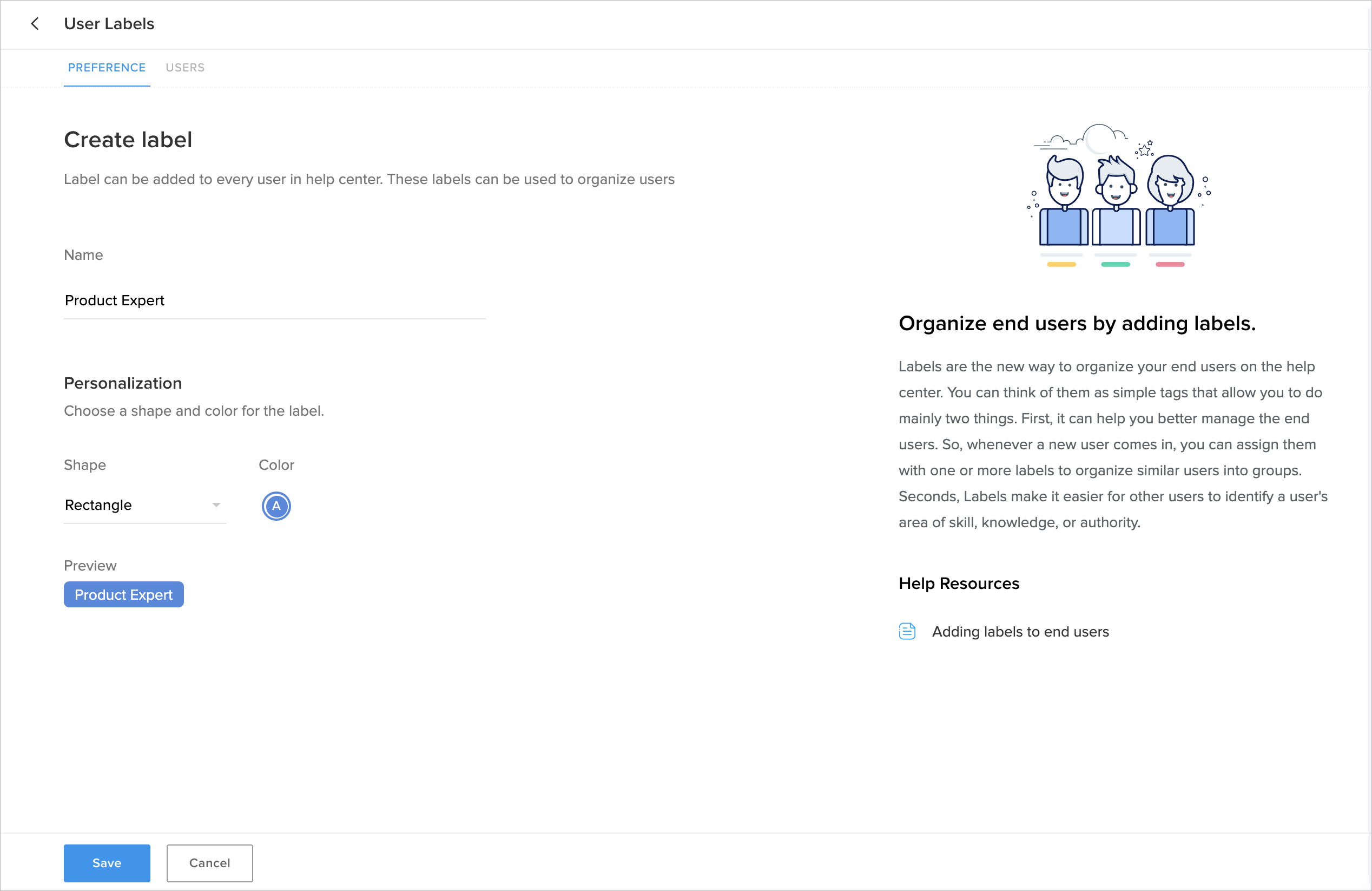Viewport: 1372px width, 891px height.
Task: Click the Shape field label
Action: 85,465
